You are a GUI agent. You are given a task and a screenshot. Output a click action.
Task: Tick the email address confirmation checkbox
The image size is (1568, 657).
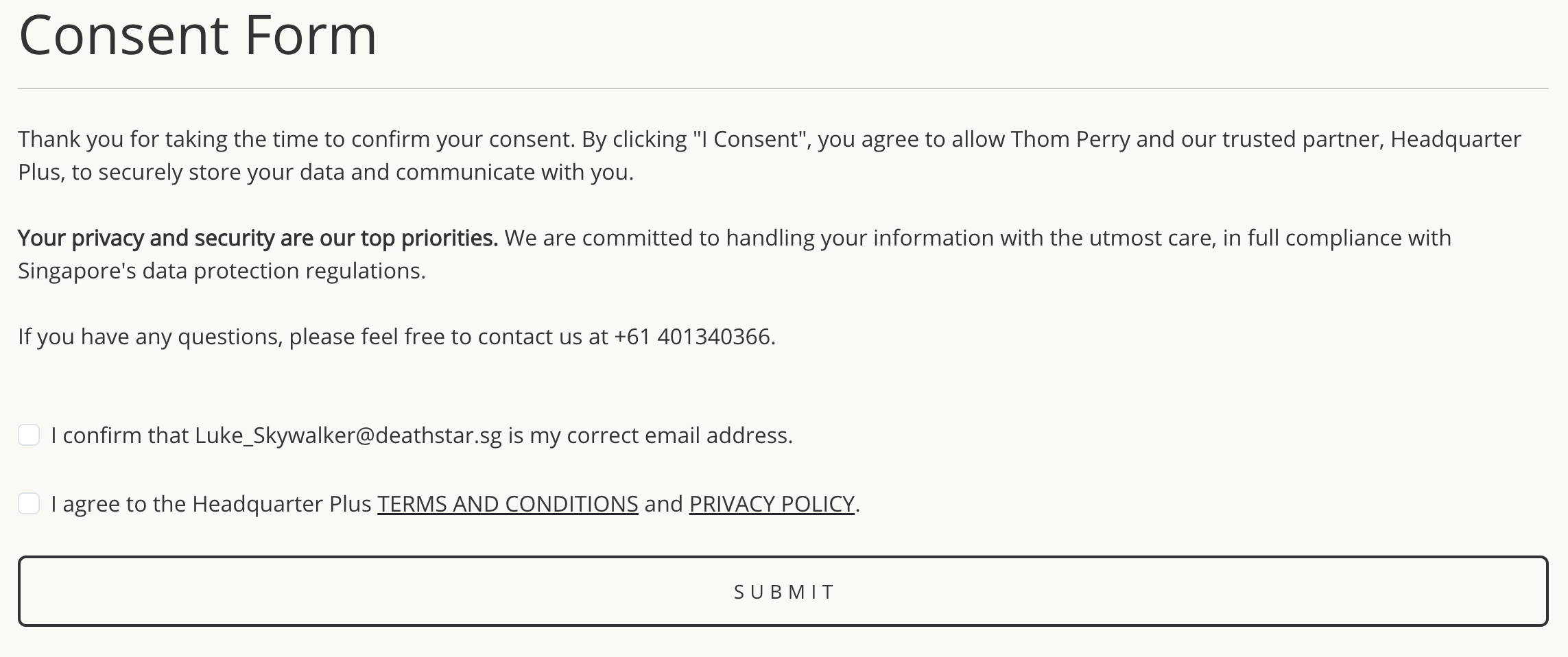coord(29,435)
